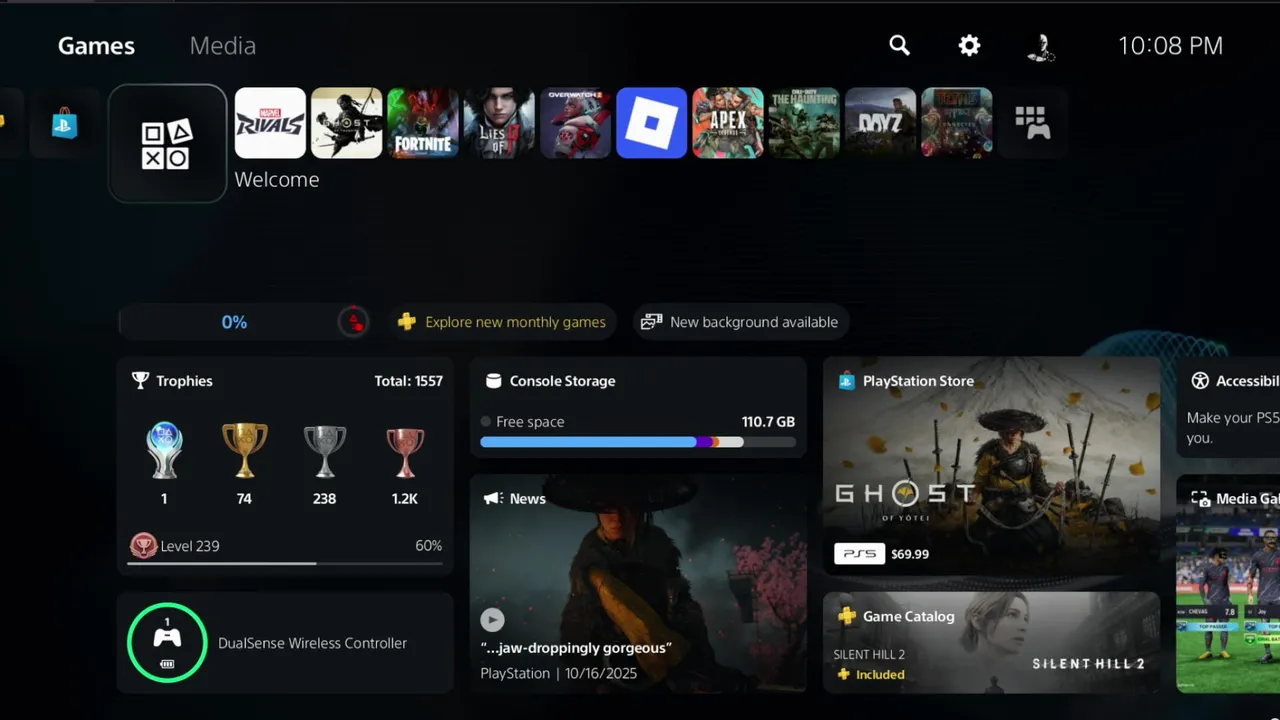
Task: Open the search magnifier icon
Action: [x=900, y=46]
